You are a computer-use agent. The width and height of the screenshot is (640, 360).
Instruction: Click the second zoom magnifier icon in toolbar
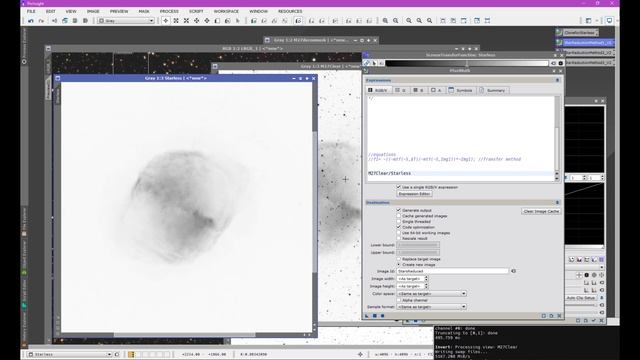click(396, 20)
